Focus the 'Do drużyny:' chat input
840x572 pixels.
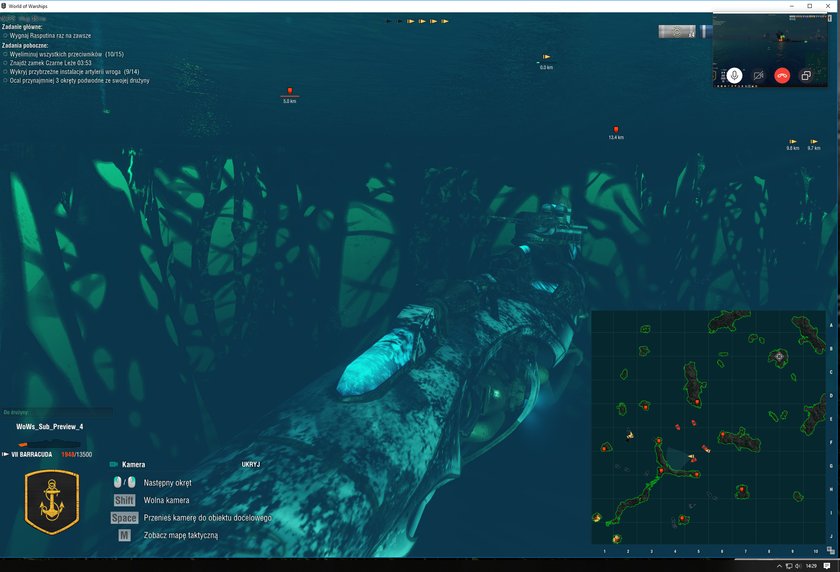click(57, 412)
